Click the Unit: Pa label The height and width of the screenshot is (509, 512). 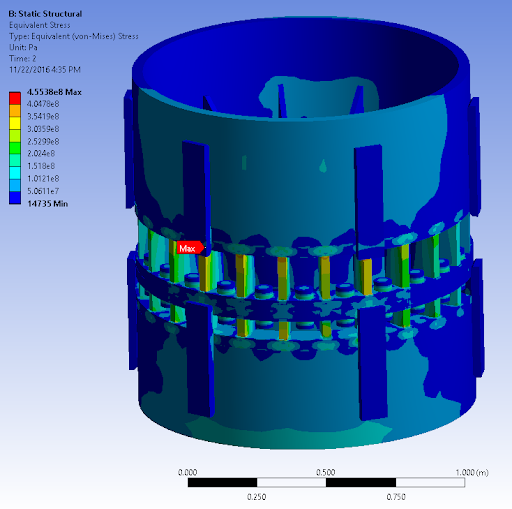(23, 47)
